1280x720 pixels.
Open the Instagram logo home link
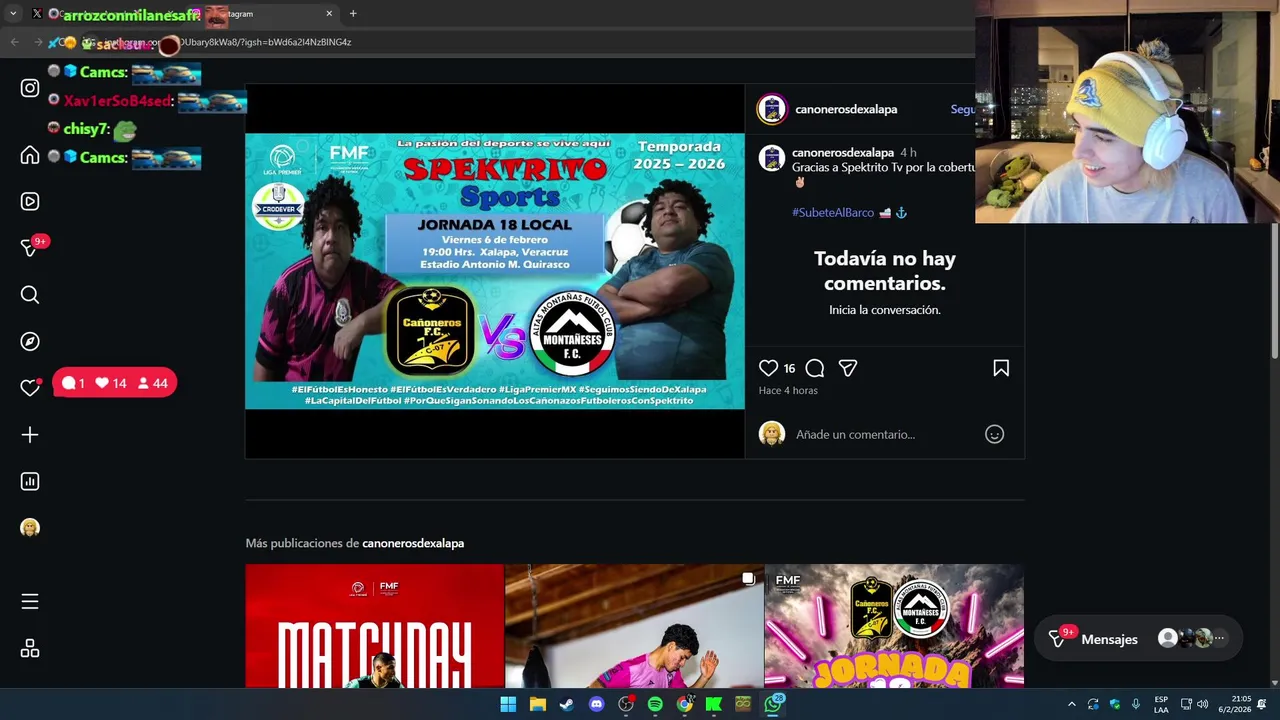[30, 88]
